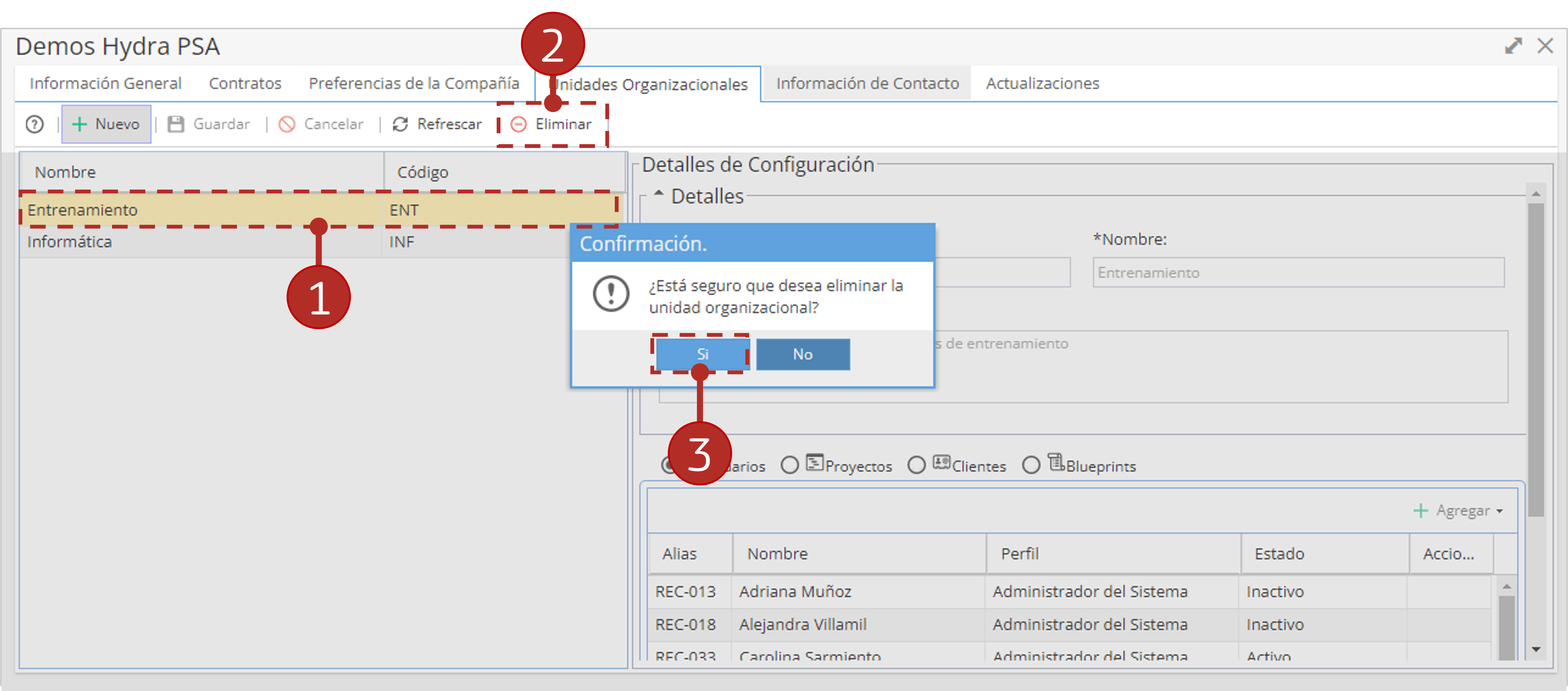1568x691 pixels.
Task: Select the Proyectos radio button
Action: click(x=789, y=465)
